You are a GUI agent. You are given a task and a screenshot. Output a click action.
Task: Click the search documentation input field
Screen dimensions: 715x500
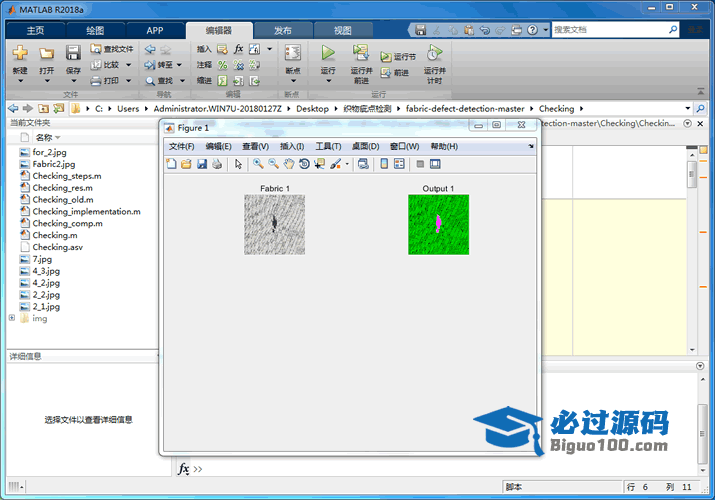pos(612,30)
